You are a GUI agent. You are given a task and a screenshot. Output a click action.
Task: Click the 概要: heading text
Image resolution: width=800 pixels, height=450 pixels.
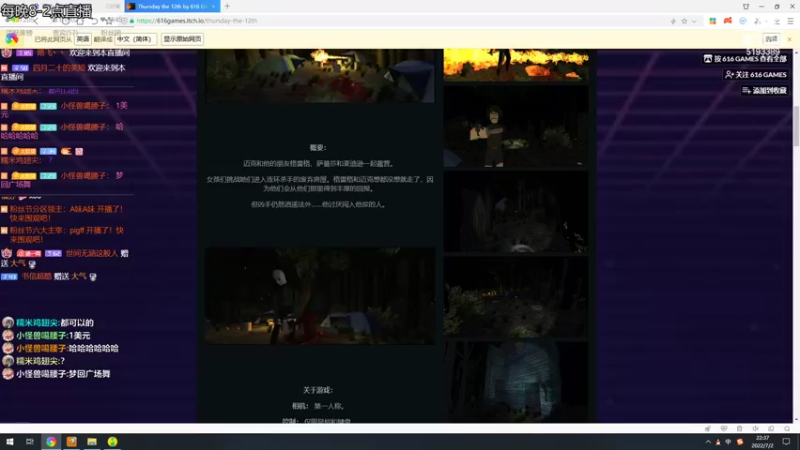[x=317, y=147]
